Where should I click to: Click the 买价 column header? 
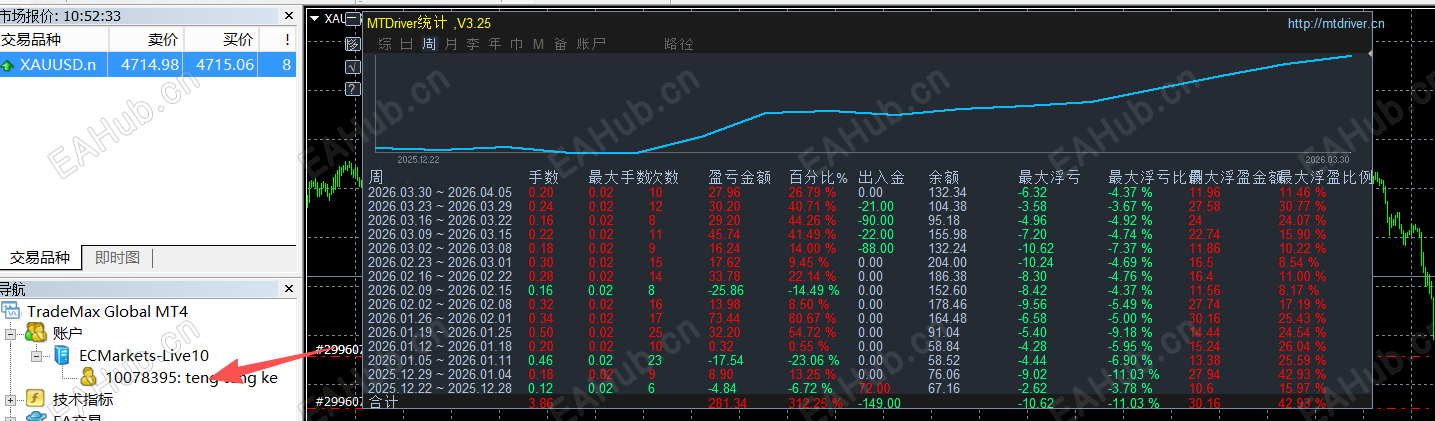tap(219, 40)
